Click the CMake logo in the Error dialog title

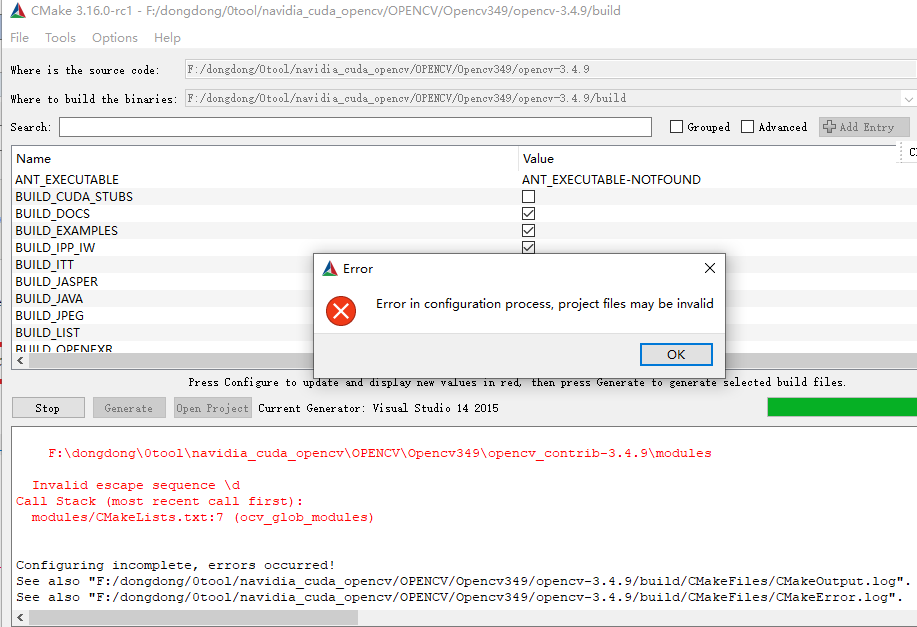click(x=330, y=268)
